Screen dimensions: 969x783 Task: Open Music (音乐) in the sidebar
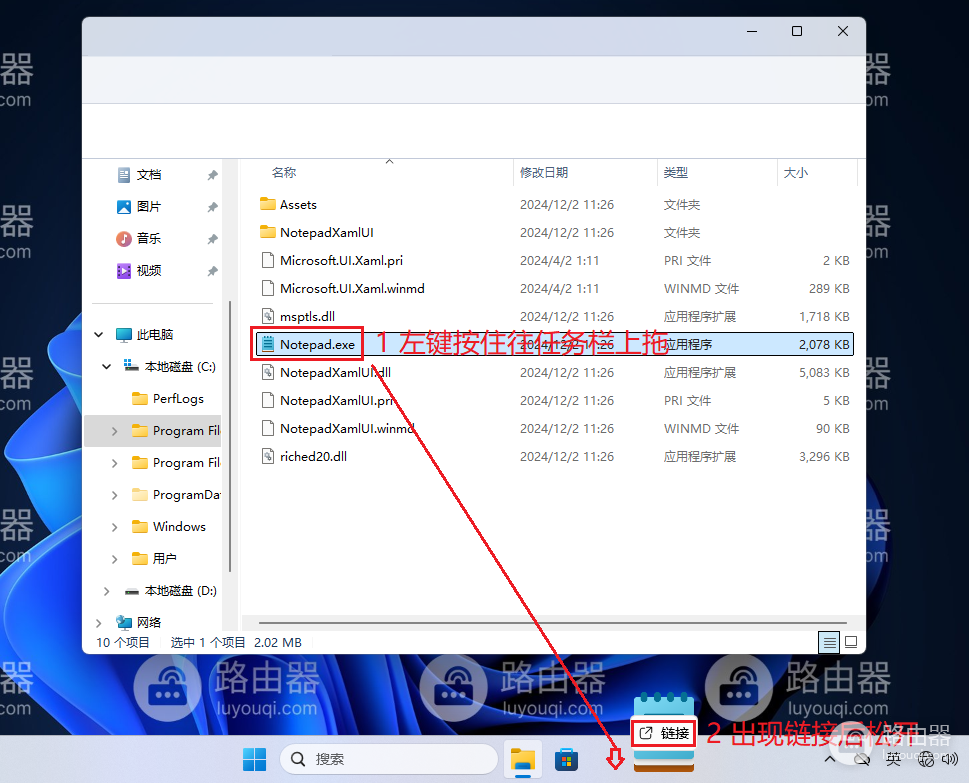coord(148,239)
